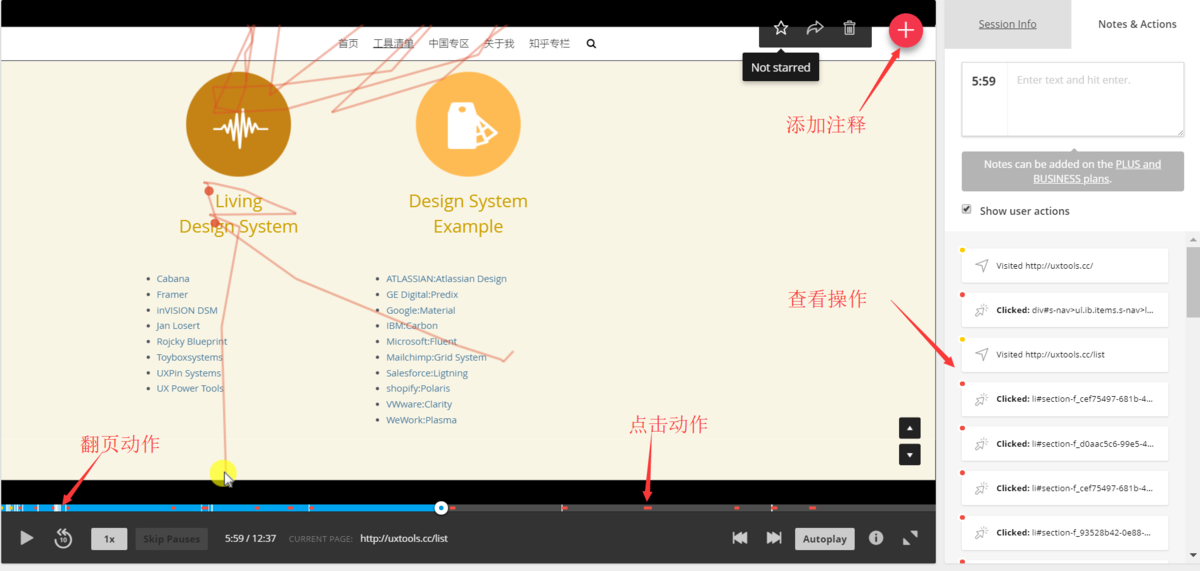
Task: Open 首页 in the site navigation
Action: tap(348, 44)
